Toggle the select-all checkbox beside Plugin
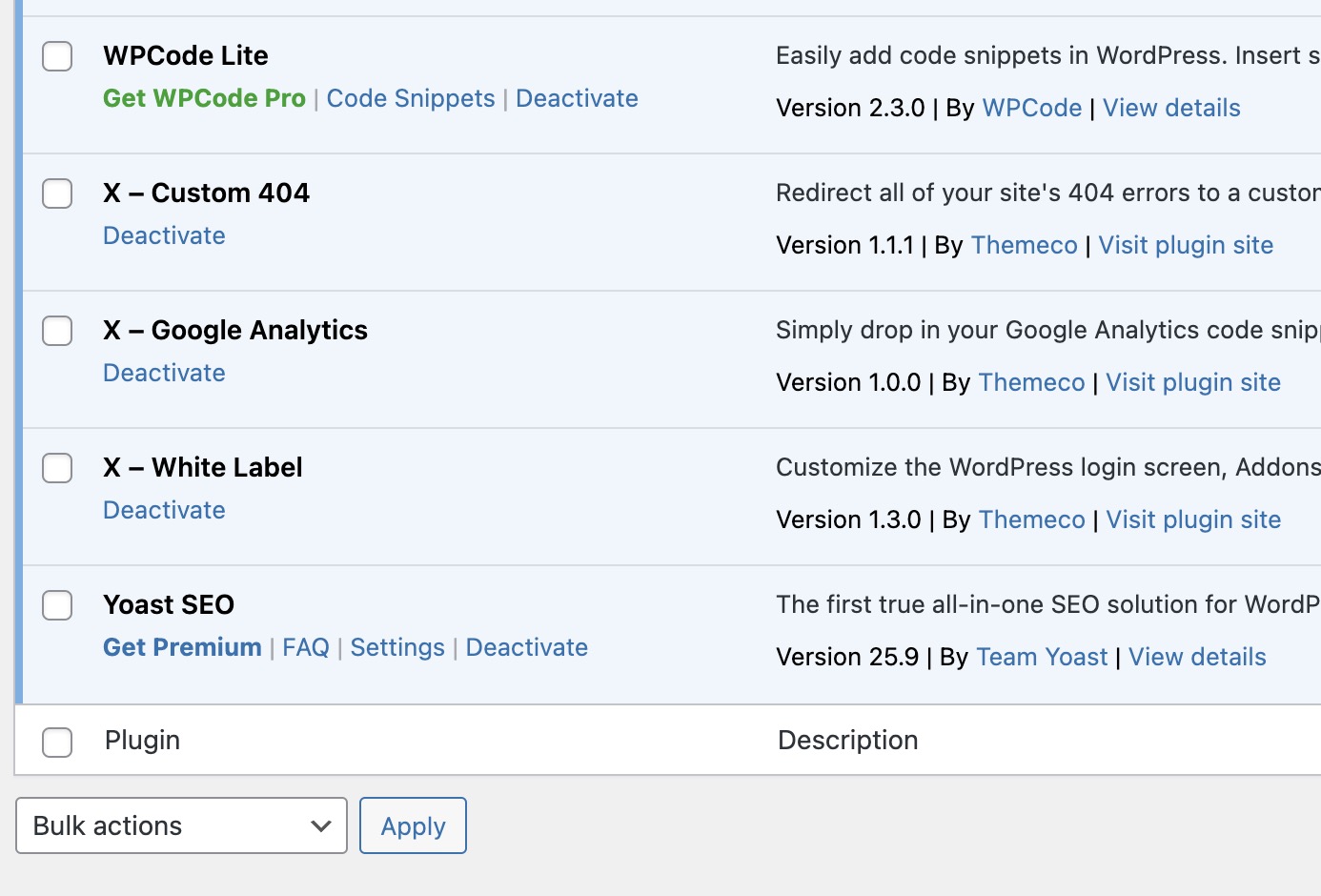1321x896 pixels. tap(57, 742)
